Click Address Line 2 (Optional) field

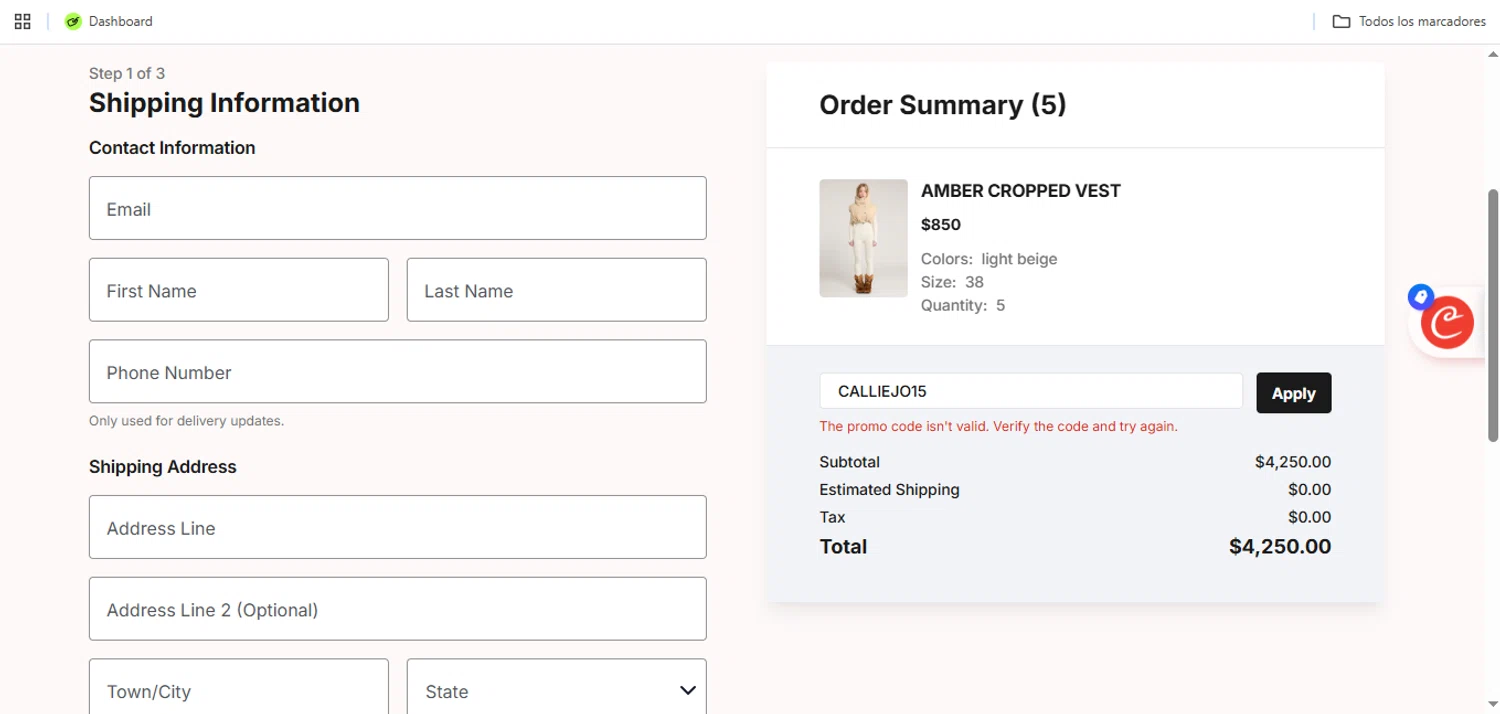coord(397,609)
